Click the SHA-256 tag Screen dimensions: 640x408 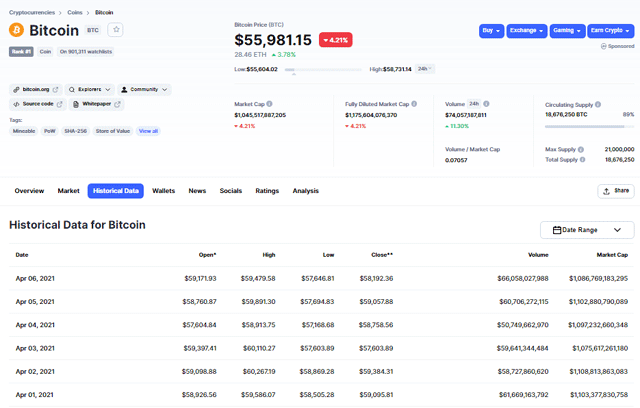pyautogui.click(x=76, y=131)
